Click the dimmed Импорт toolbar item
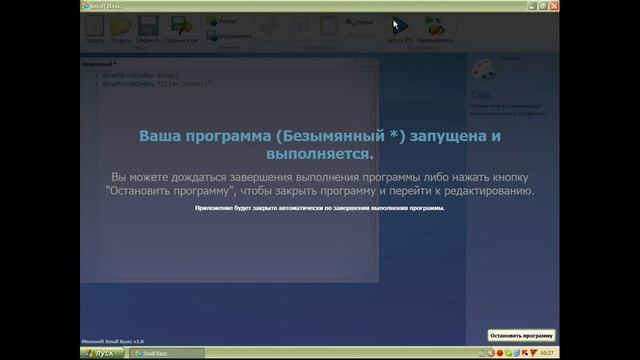640x360 pixels. 222,21
